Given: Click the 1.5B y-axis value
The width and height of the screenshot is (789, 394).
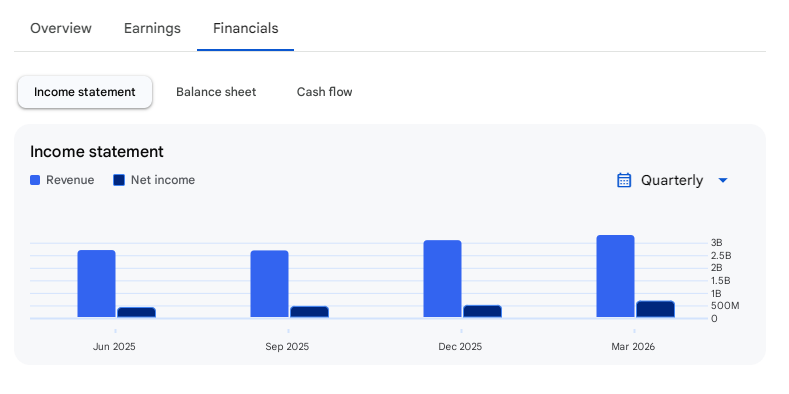Looking at the screenshot, I should (x=721, y=281).
